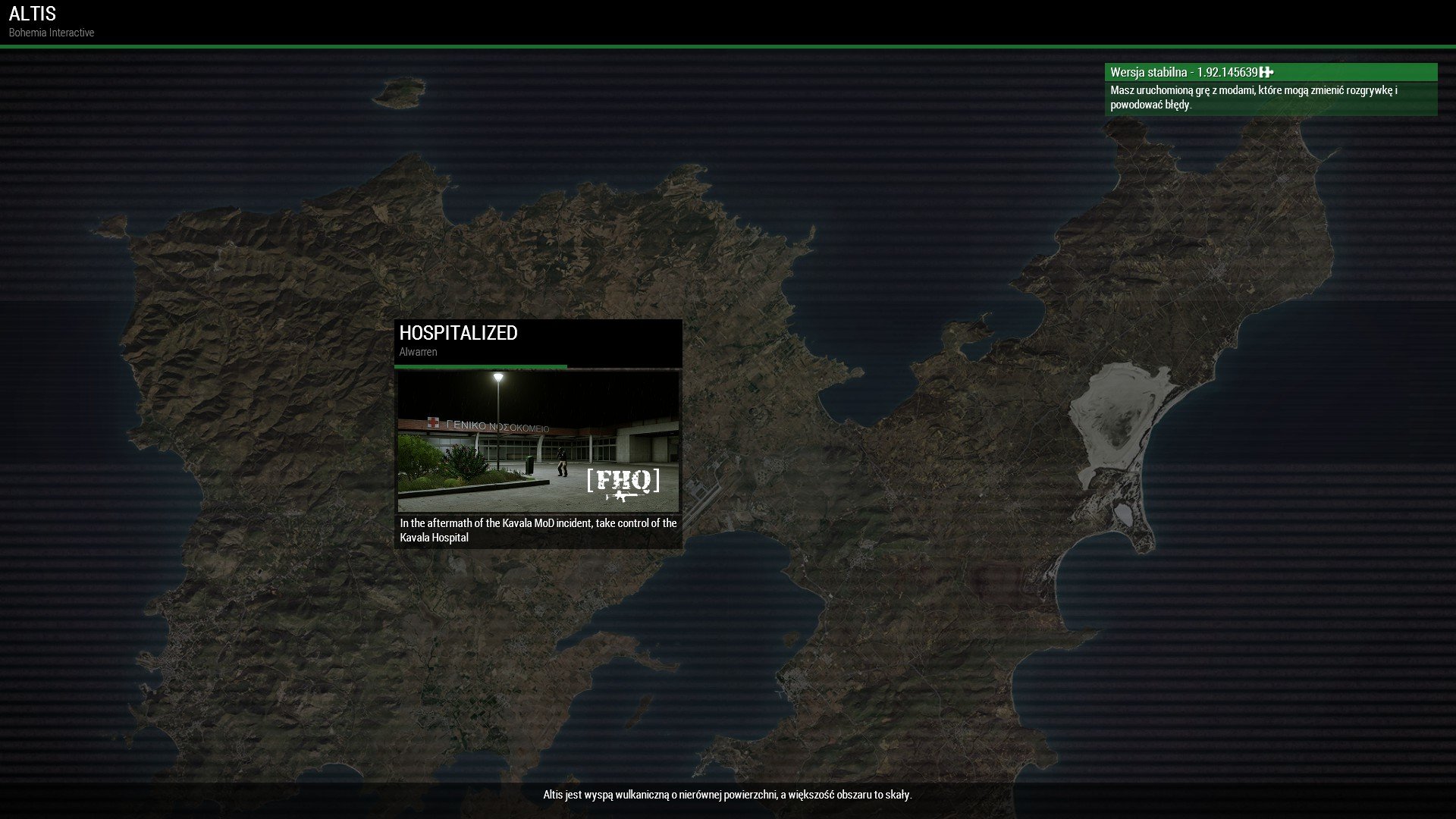Click the author name Alwarren
Viewport: 1456px width, 819px height.
pyautogui.click(x=418, y=352)
